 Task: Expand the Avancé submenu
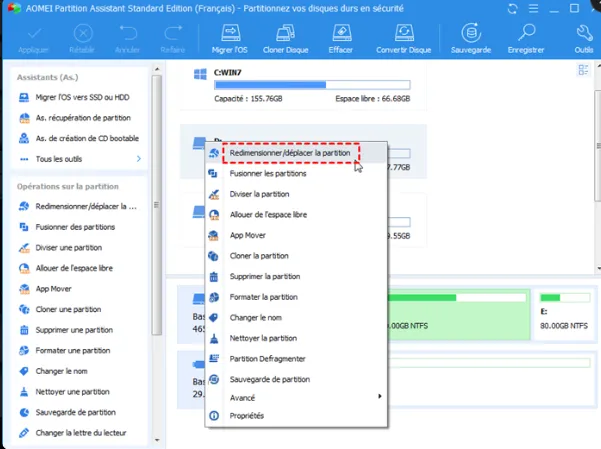tap(296, 398)
